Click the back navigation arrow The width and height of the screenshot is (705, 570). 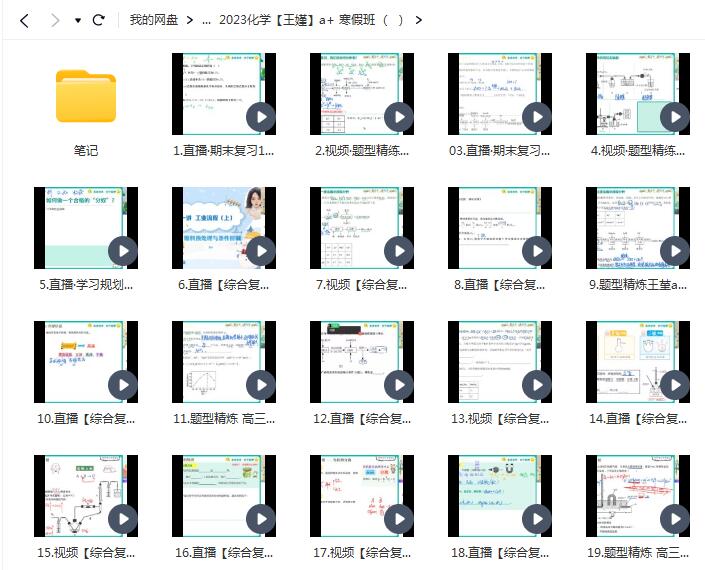tap(24, 20)
